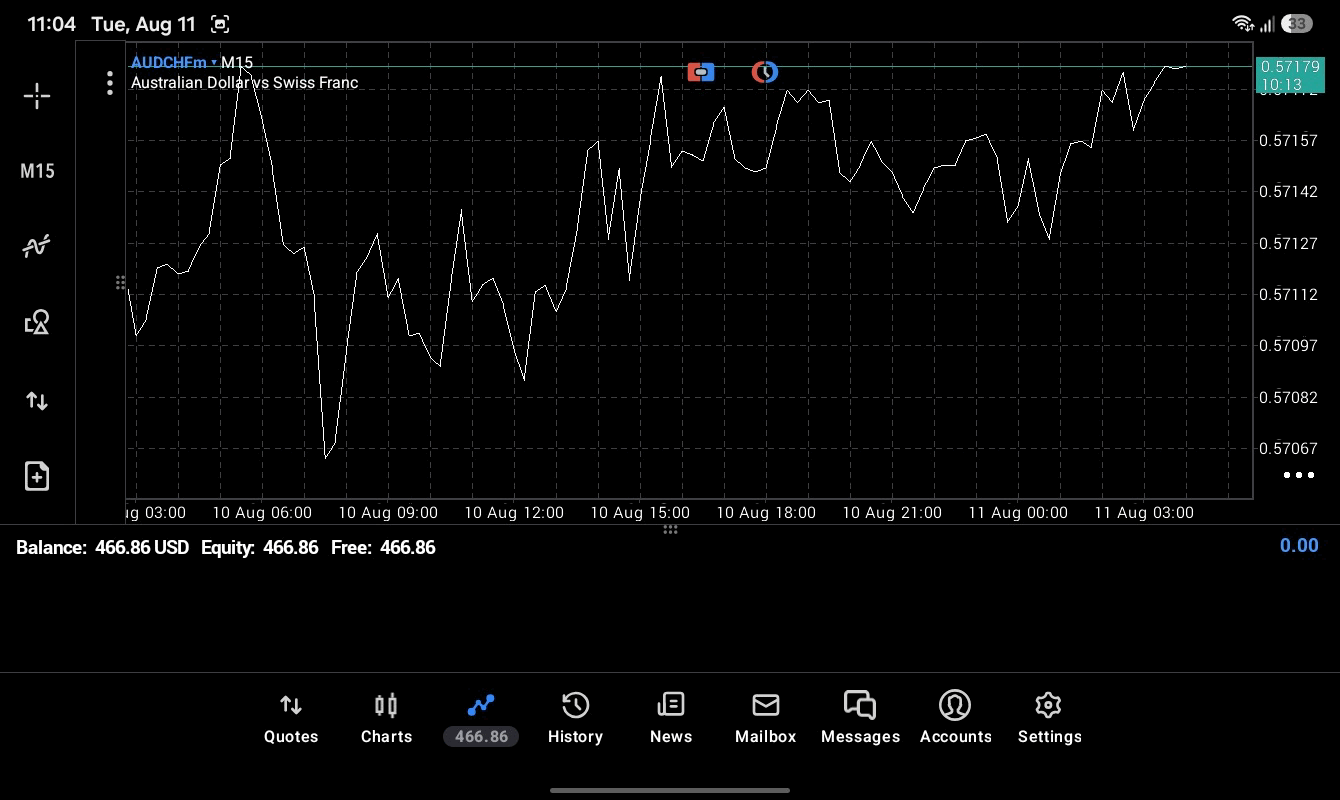Open the Trade tab labeled 466.86
The height and width of the screenshot is (800, 1340).
[x=481, y=719]
